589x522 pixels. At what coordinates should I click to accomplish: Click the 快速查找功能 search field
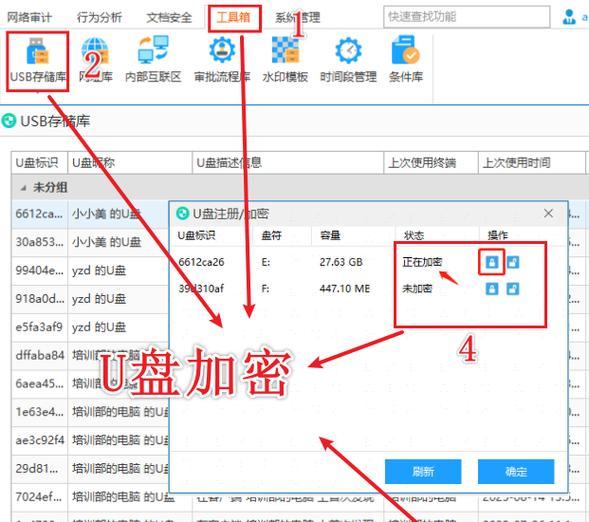(x=467, y=17)
